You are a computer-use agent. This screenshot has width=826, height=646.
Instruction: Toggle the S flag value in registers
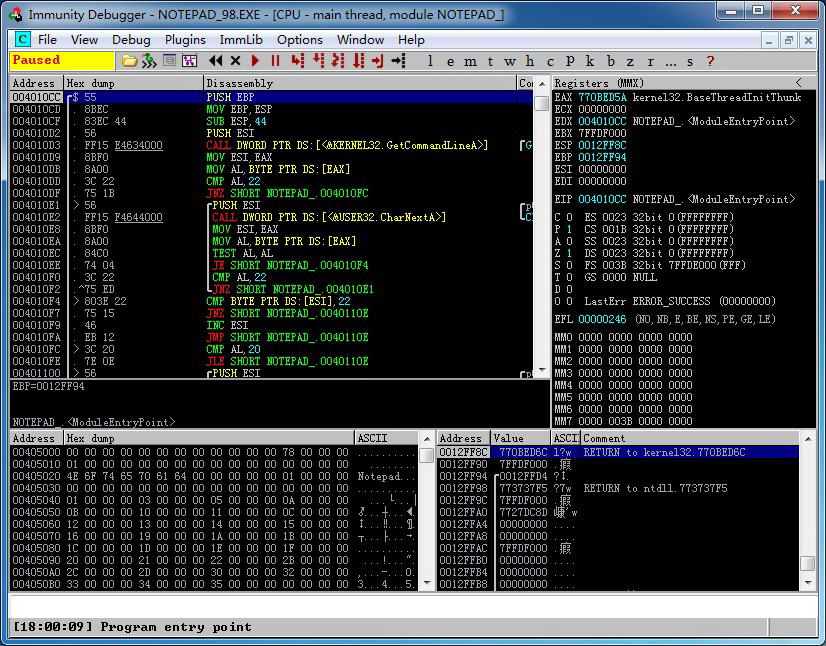point(569,265)
